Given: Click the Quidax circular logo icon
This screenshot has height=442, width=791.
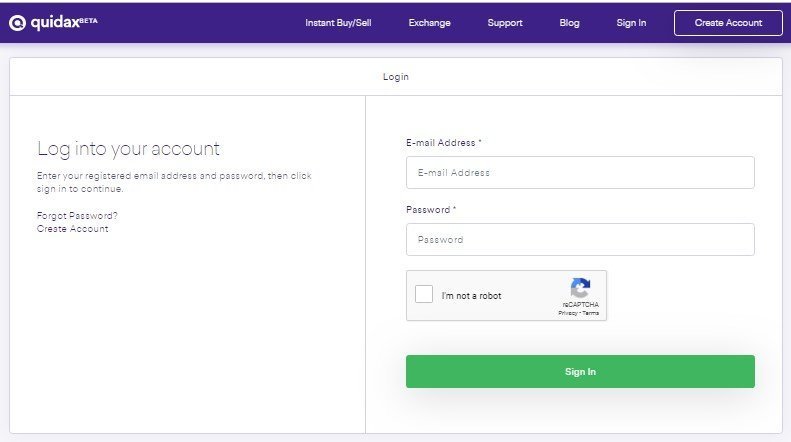Looking at the screenshot, I should [17, 23].
